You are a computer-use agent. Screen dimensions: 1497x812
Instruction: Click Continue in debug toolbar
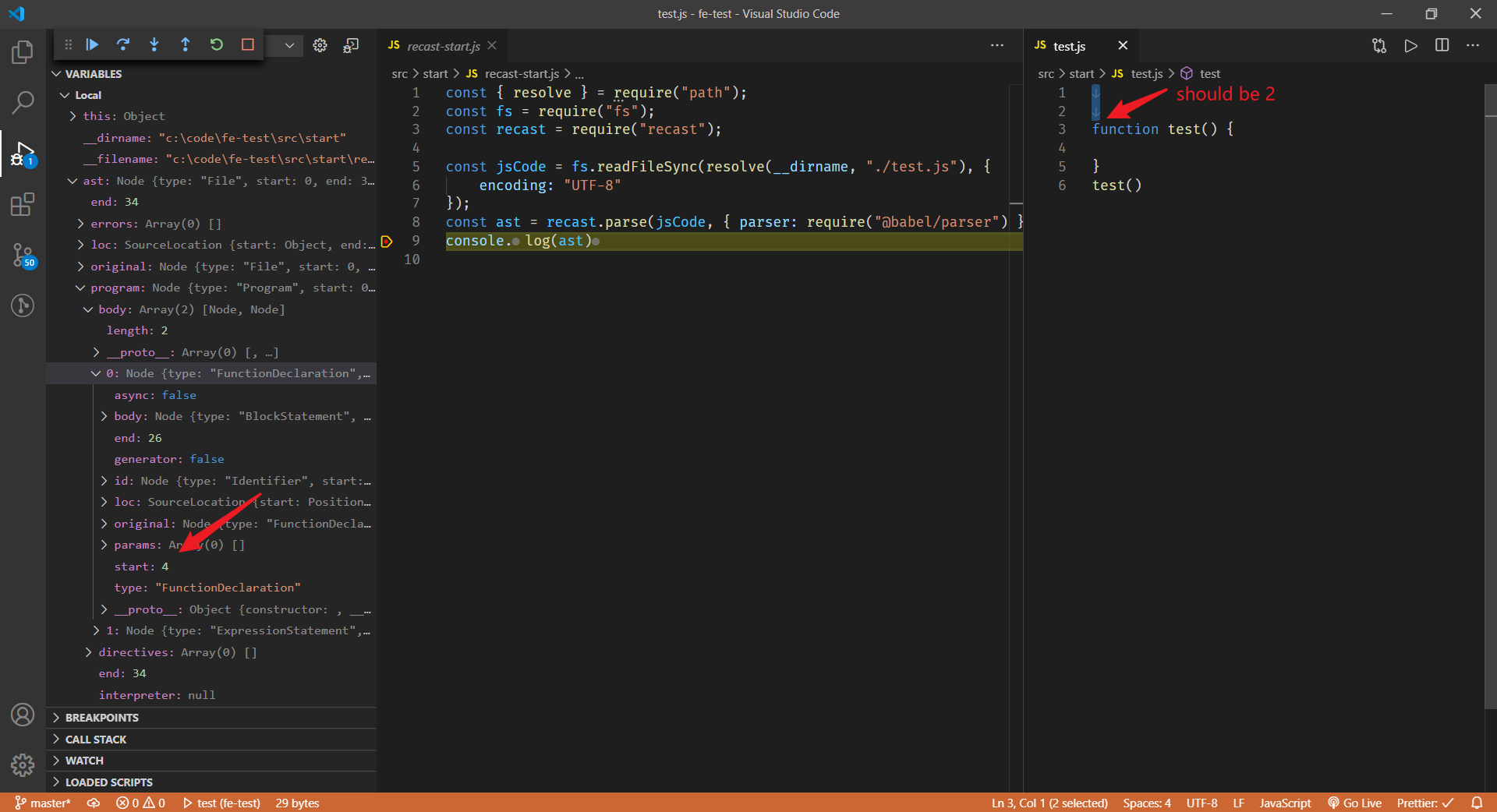[x=92, y=44]
